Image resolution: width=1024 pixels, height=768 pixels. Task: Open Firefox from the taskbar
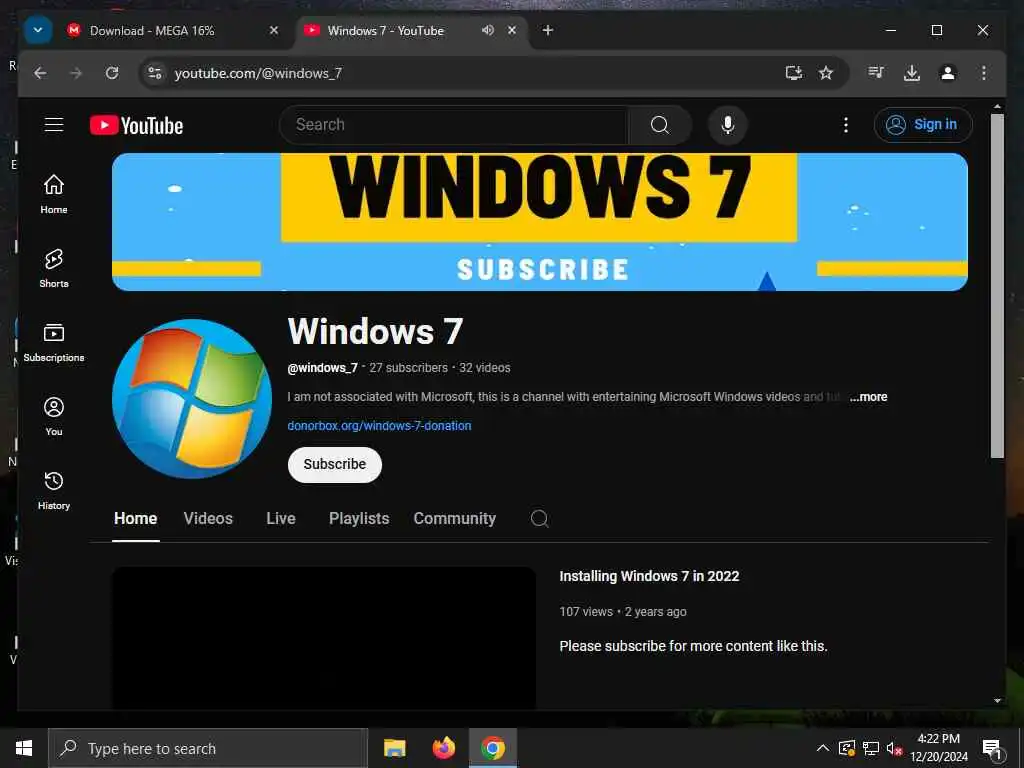pos(443,748)
